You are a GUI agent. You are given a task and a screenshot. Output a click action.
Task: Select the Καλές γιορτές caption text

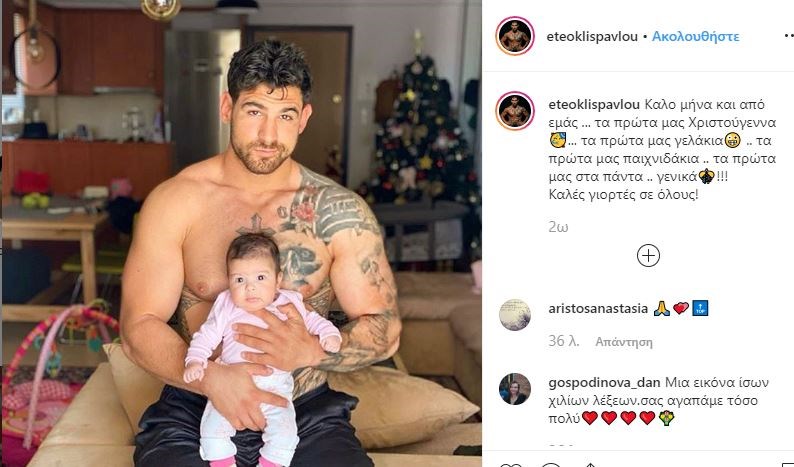[x=623, y=195]
